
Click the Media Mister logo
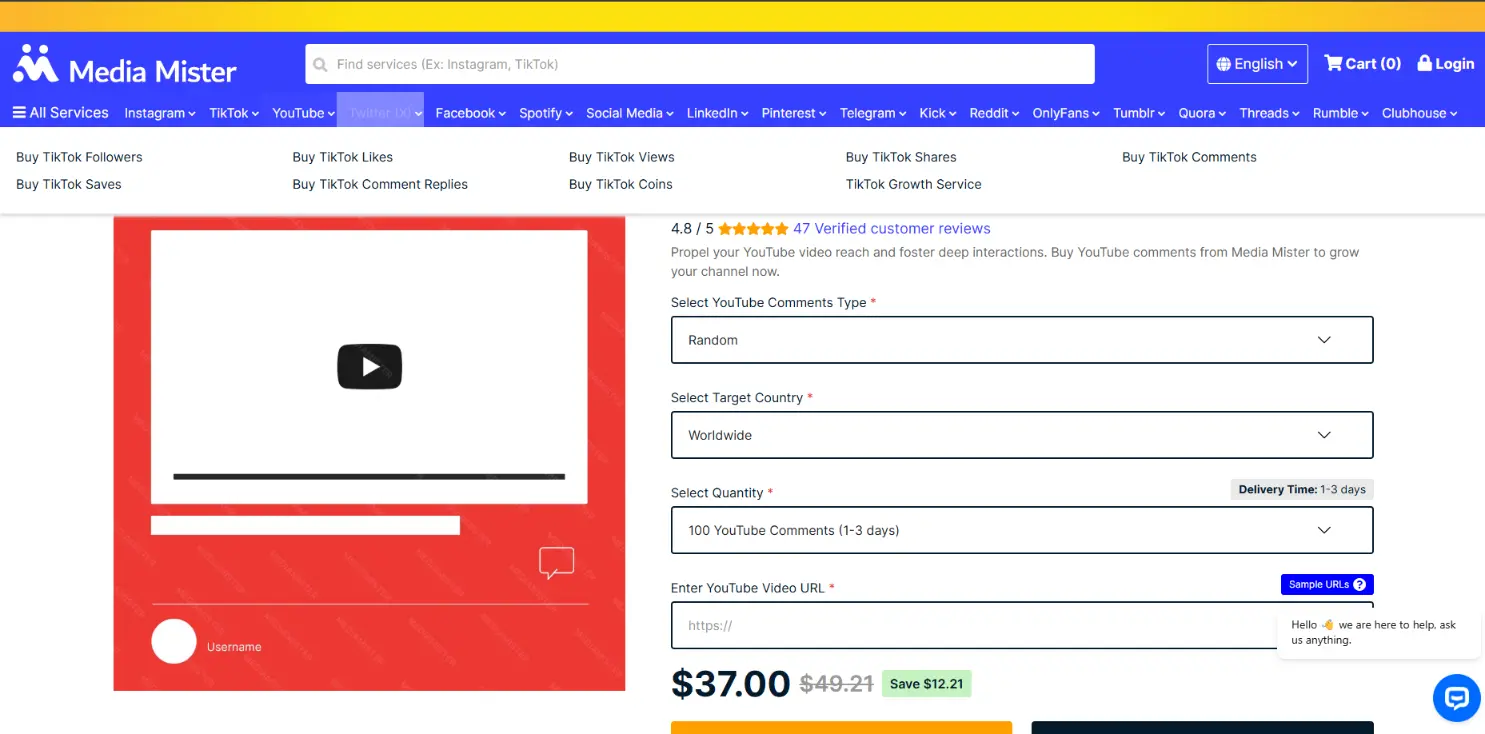(122, 66)
